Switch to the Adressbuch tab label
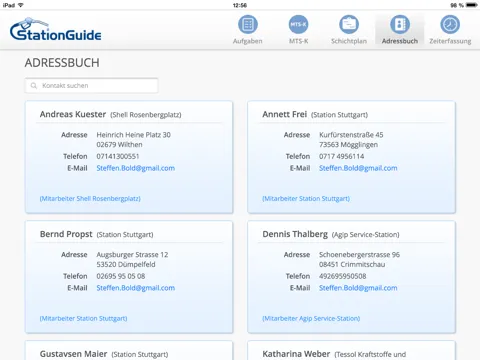This screenshot has width=480, height=360. (400, 41)
